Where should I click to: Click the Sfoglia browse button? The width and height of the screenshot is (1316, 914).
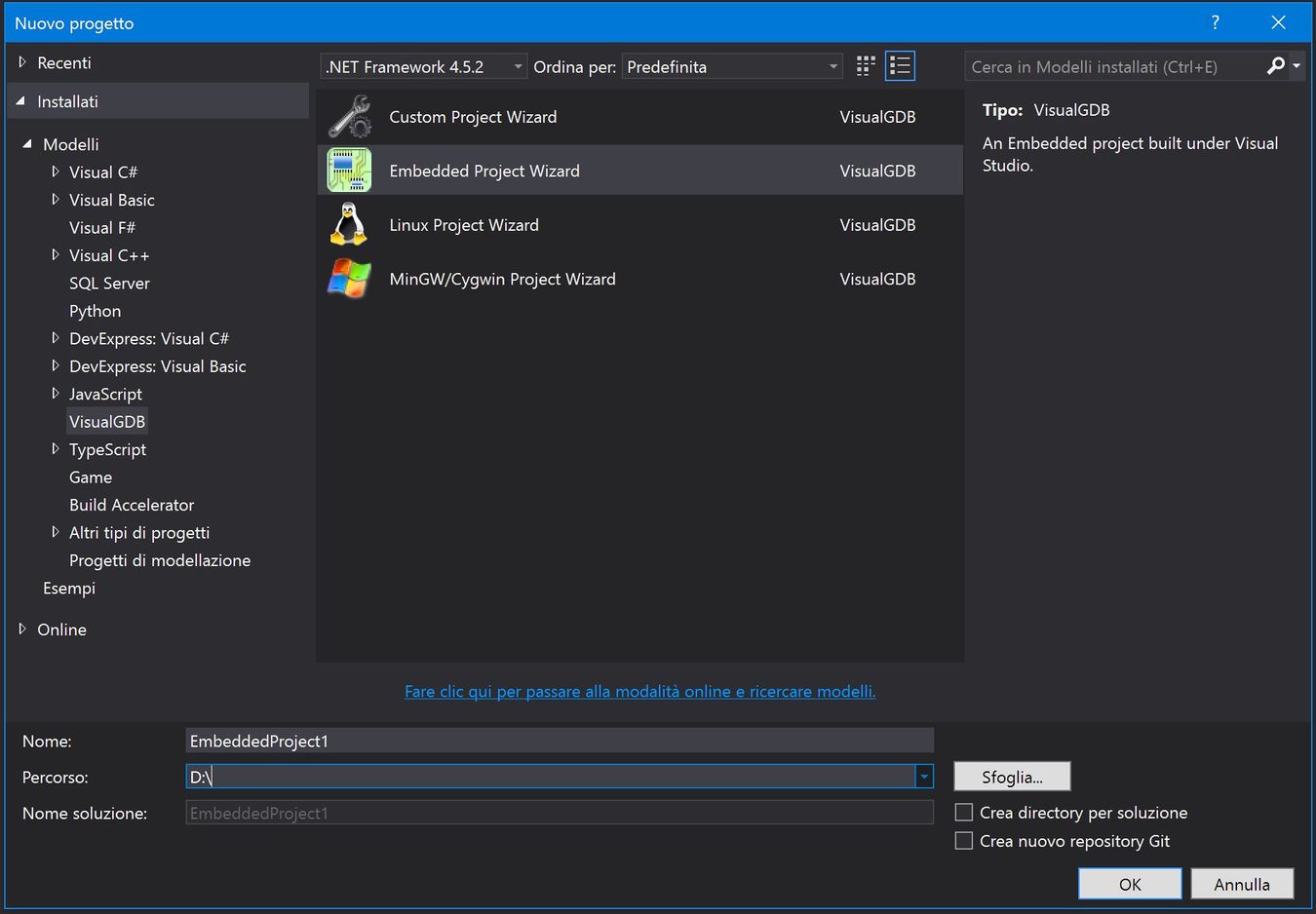[x=1011, y=777]
